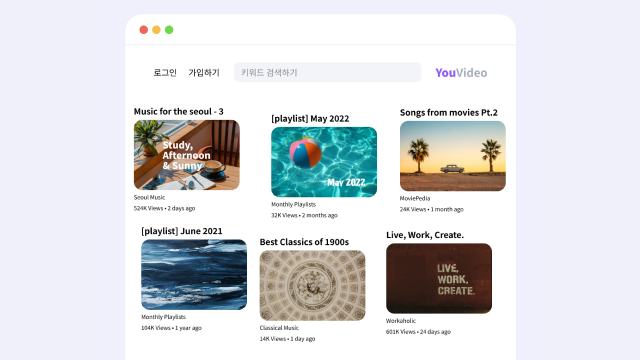Open the Classical Music channel name

point(279,328)
